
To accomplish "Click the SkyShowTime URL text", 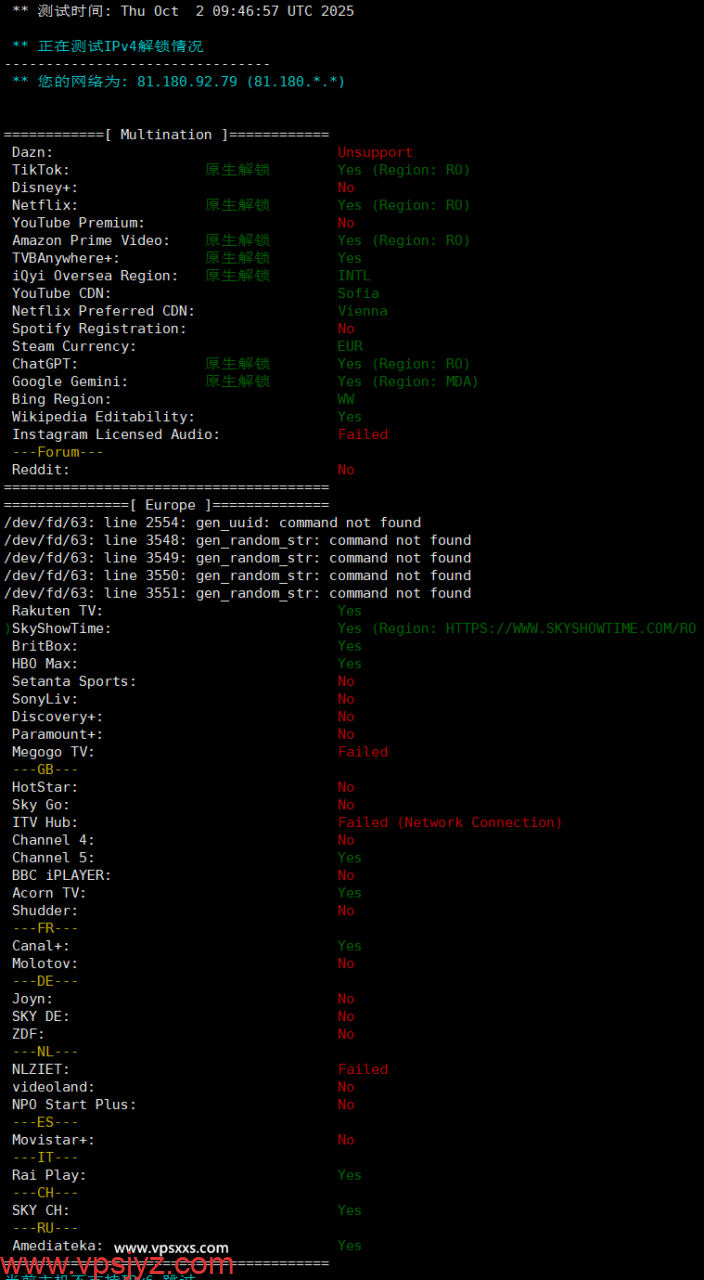I will (x=570, y=628).
